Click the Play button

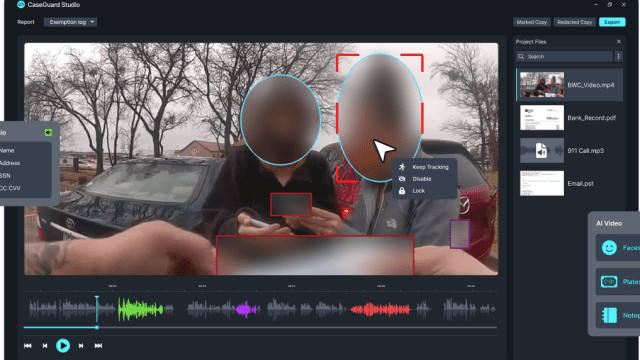pos(63,346)
